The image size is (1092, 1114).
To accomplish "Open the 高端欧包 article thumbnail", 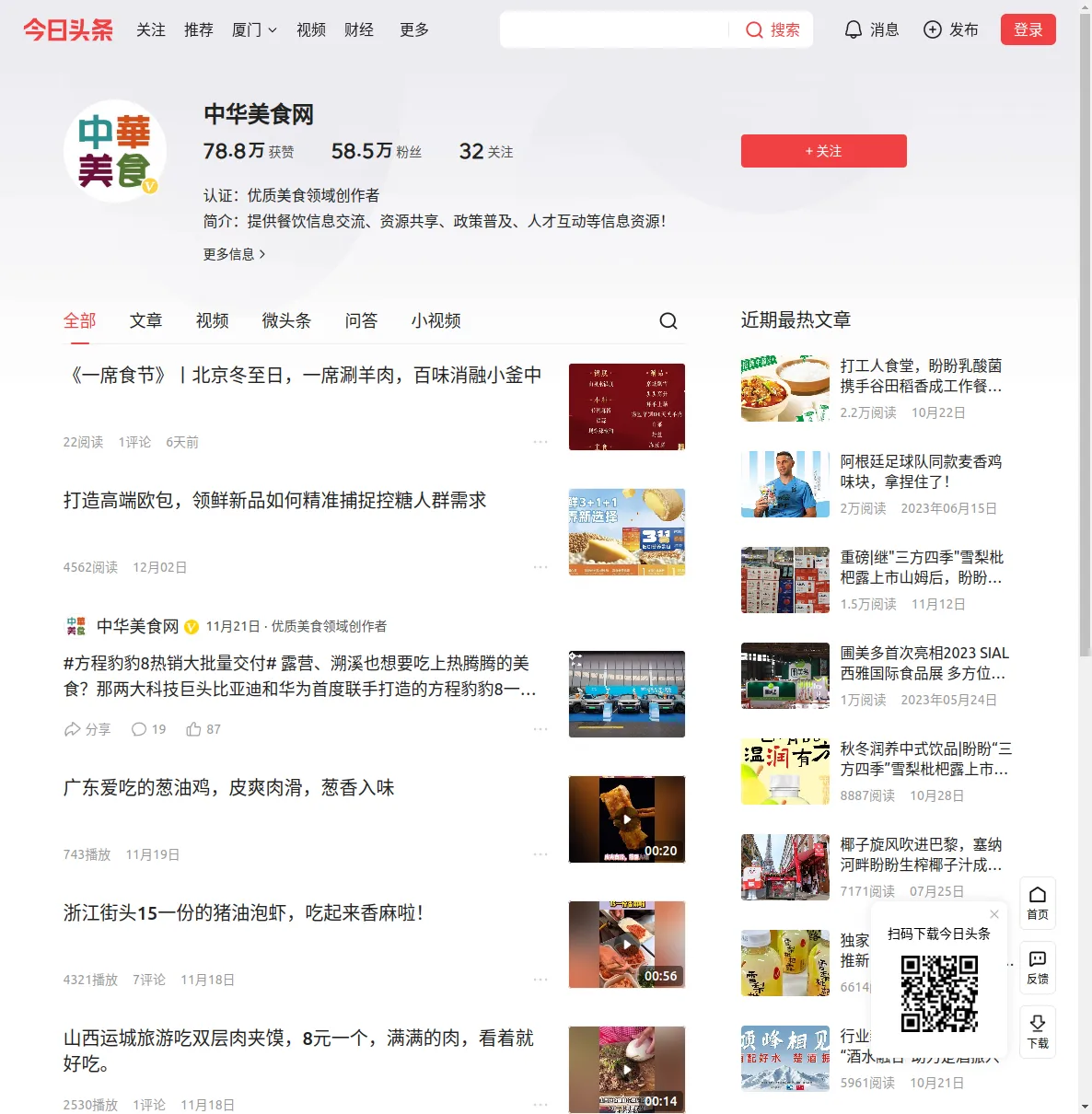I will [x=627, y=532].
